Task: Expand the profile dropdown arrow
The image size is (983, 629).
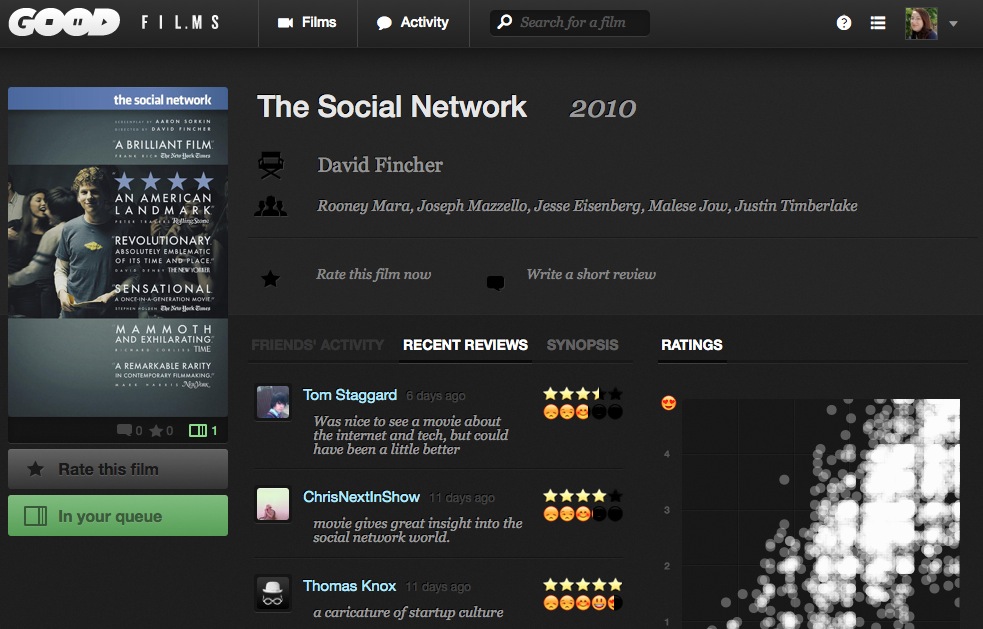Action: [954, 24]
